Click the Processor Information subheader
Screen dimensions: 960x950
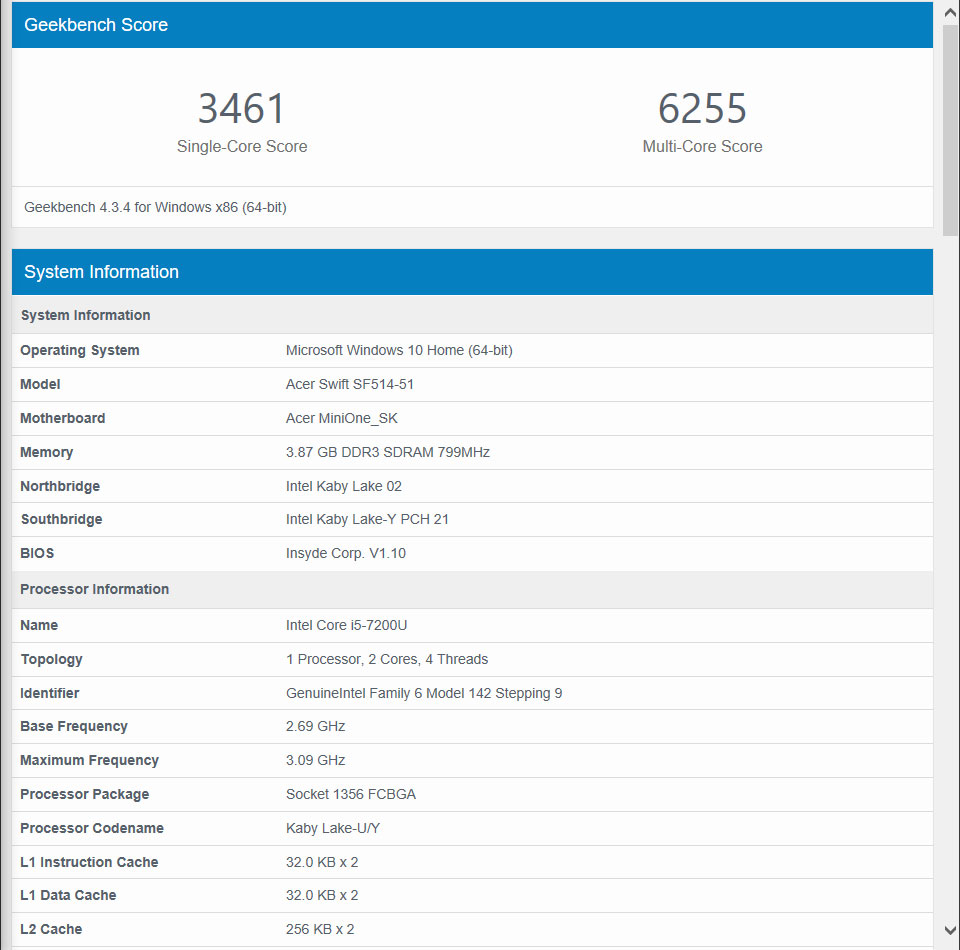coord(472,589)
